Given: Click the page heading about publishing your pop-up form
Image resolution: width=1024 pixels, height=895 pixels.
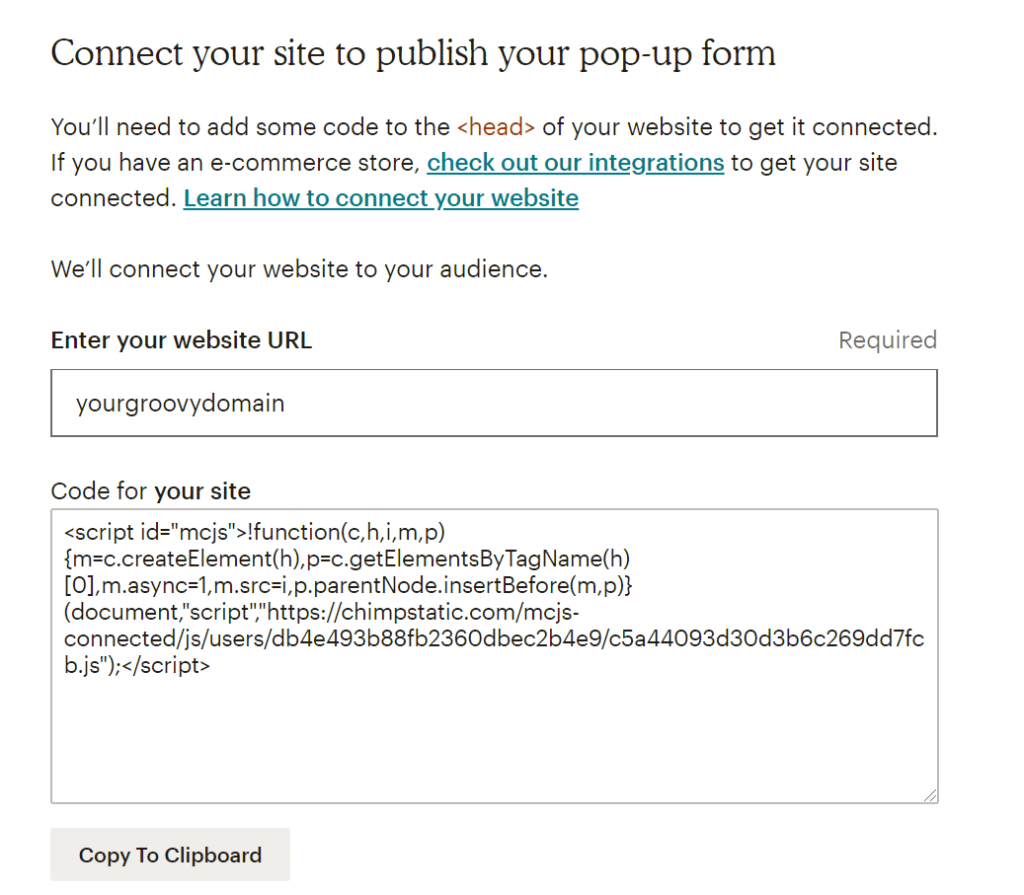Looking at the screenshot, I should point(413,53).
